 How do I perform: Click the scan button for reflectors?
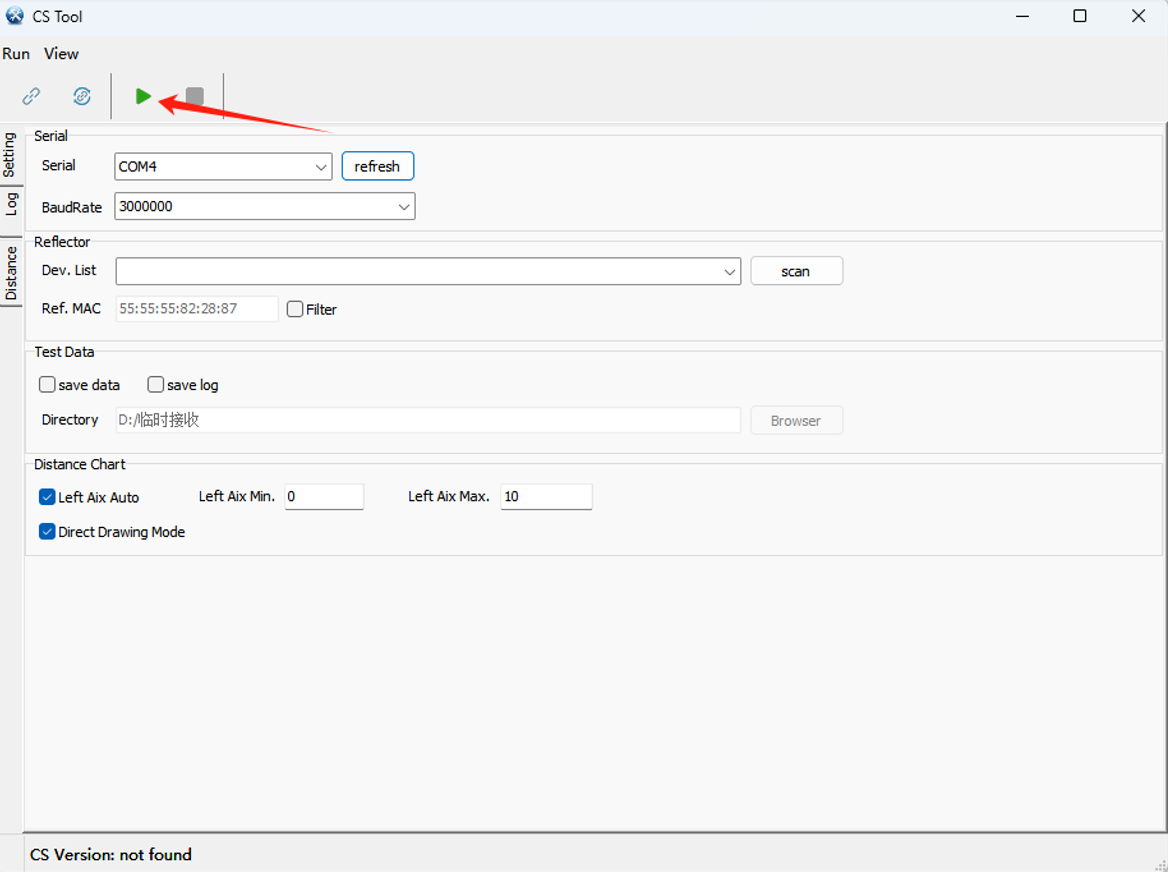[796, 271]
